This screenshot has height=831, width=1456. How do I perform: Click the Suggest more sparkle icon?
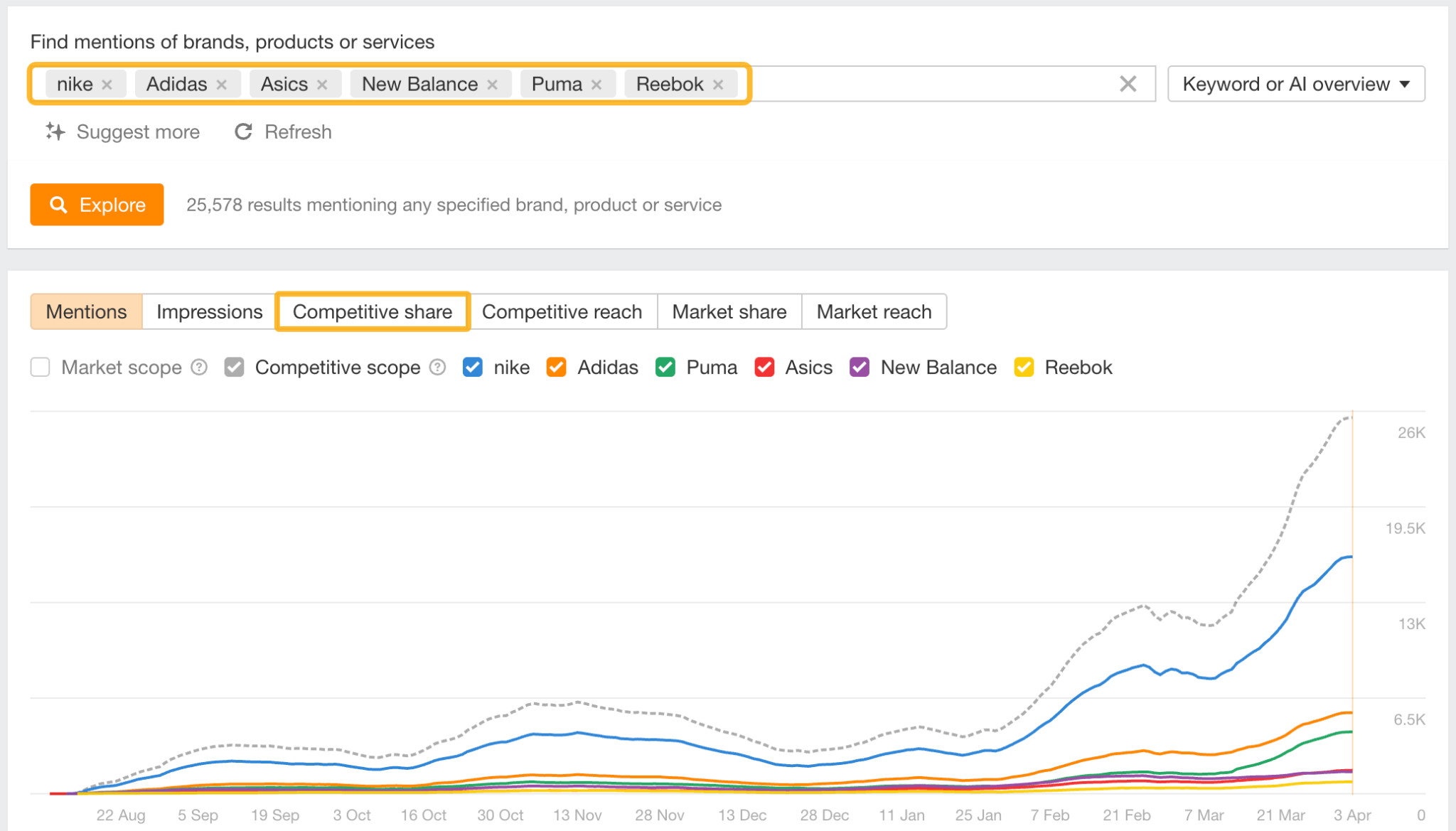[x=55, y=132]
